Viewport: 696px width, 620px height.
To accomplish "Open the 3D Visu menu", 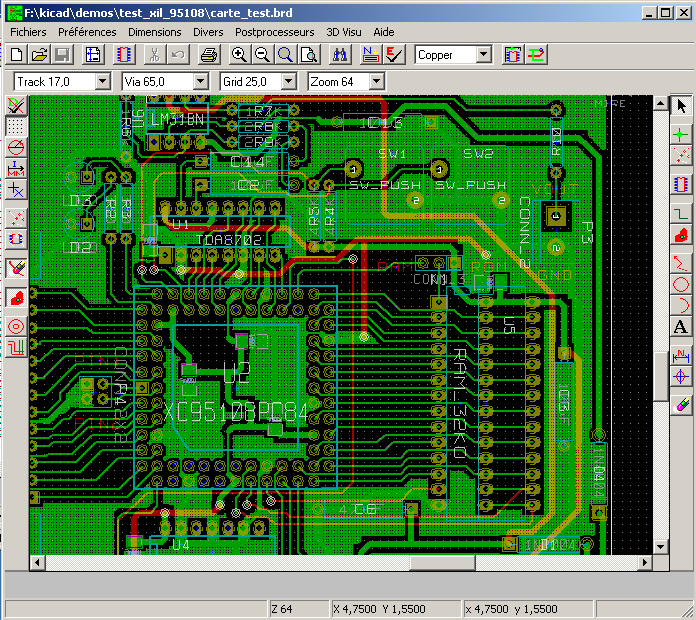I will pos(345,32).
